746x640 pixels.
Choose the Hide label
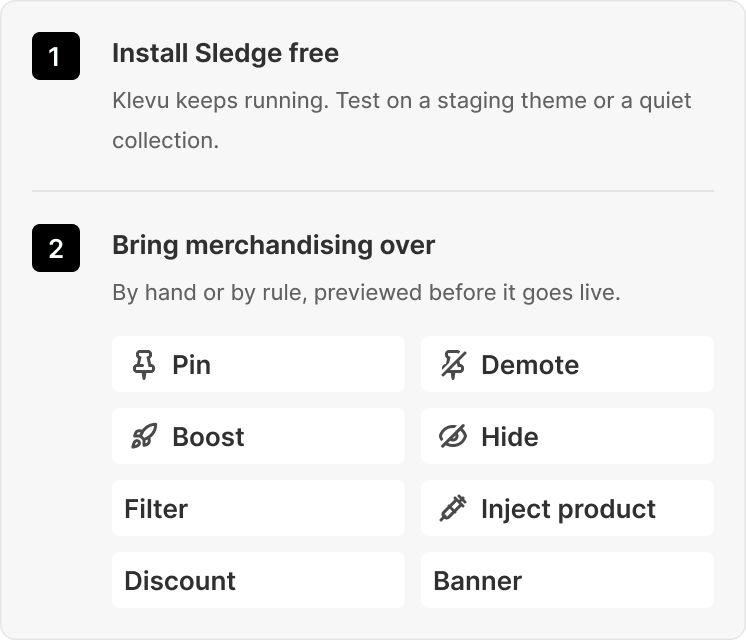click(x=510, y=437)
